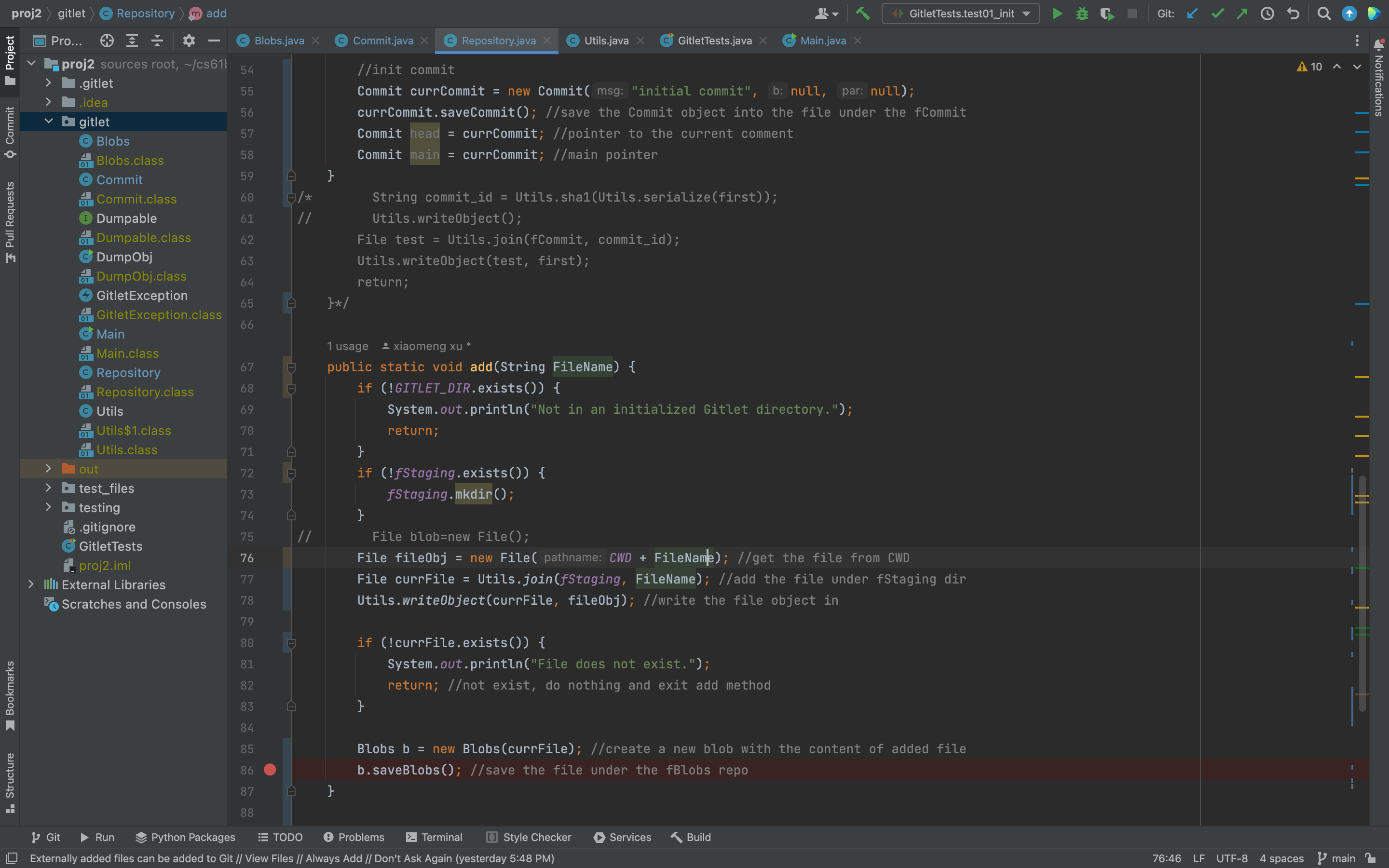Select opened file target icon in Project panel
1389x868 pixels.
coord(107,41)
